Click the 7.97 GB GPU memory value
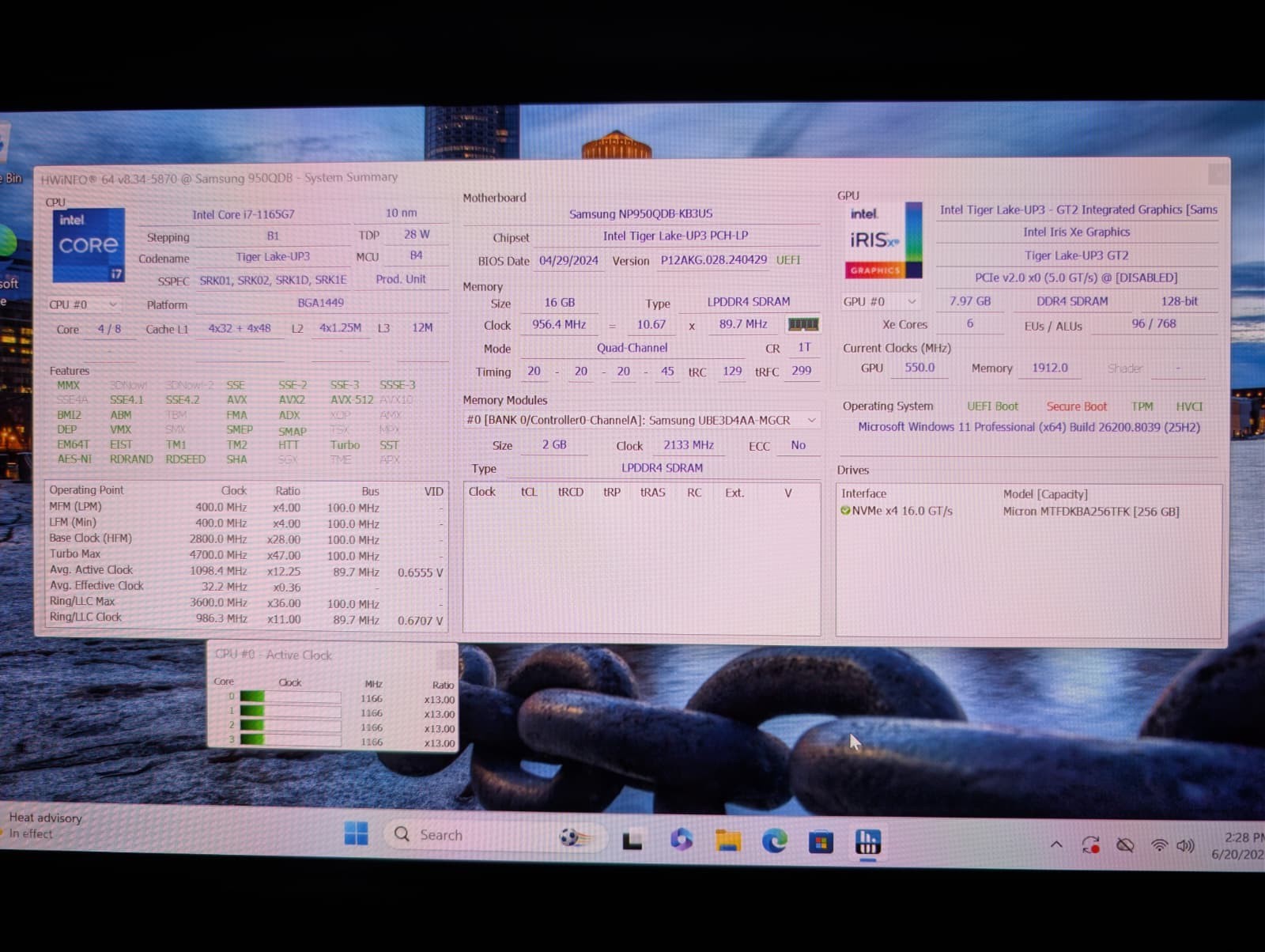Image resolution: width=1265 pixels, height=952 pixels. pos(970,301)
